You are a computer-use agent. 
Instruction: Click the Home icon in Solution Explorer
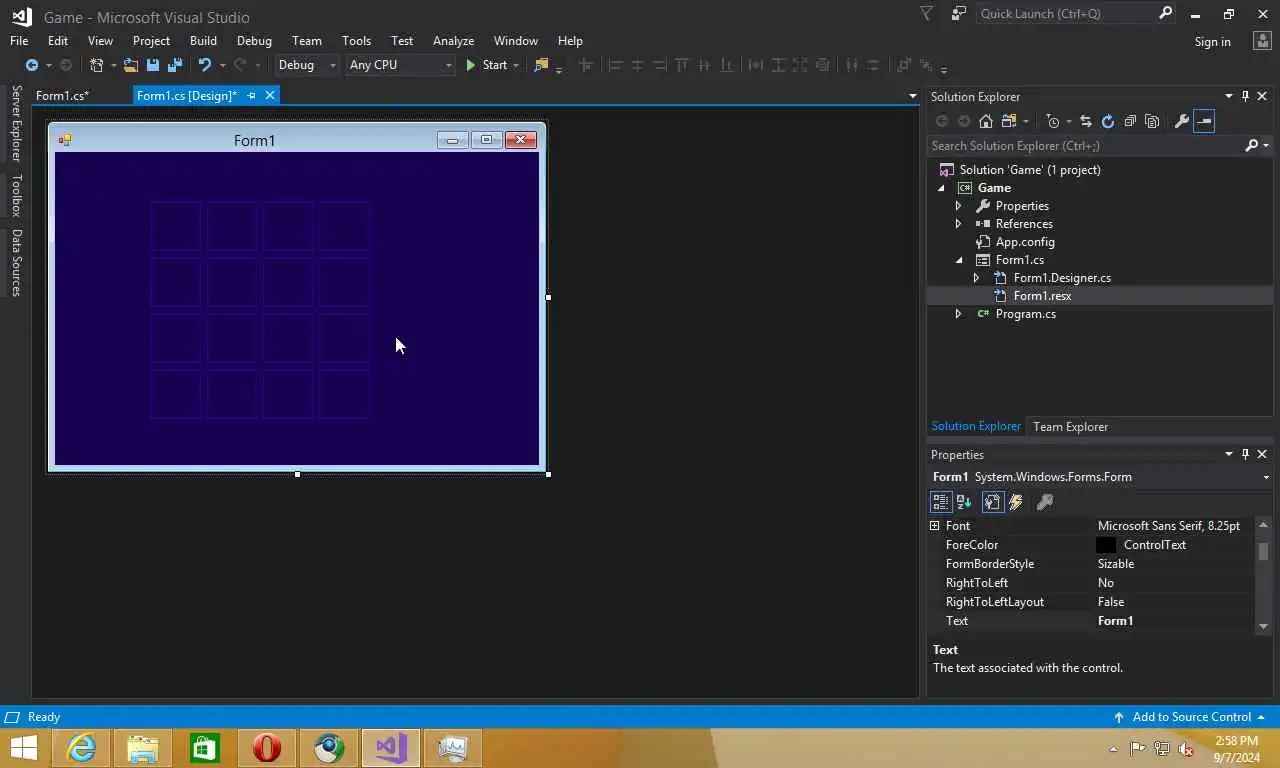point(986,121)
